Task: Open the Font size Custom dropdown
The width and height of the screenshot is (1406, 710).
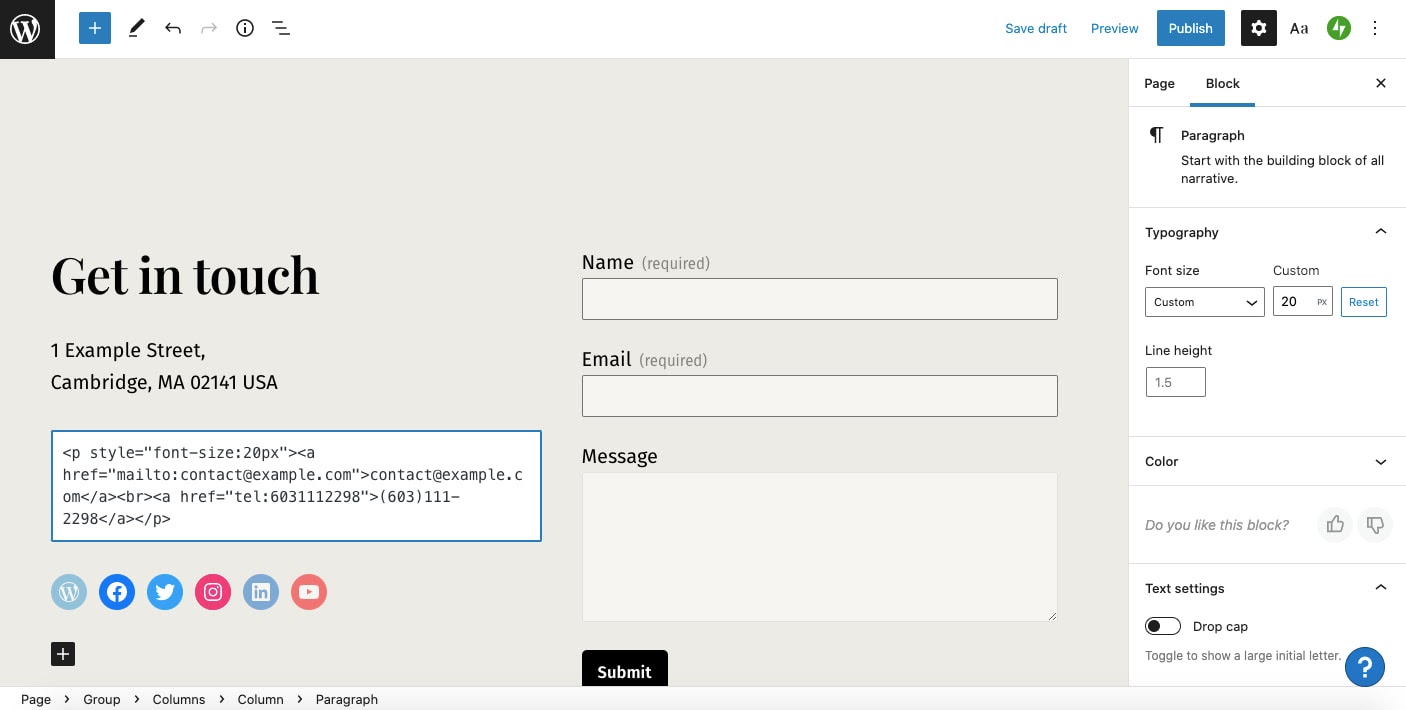Action: coord(1204,302)
